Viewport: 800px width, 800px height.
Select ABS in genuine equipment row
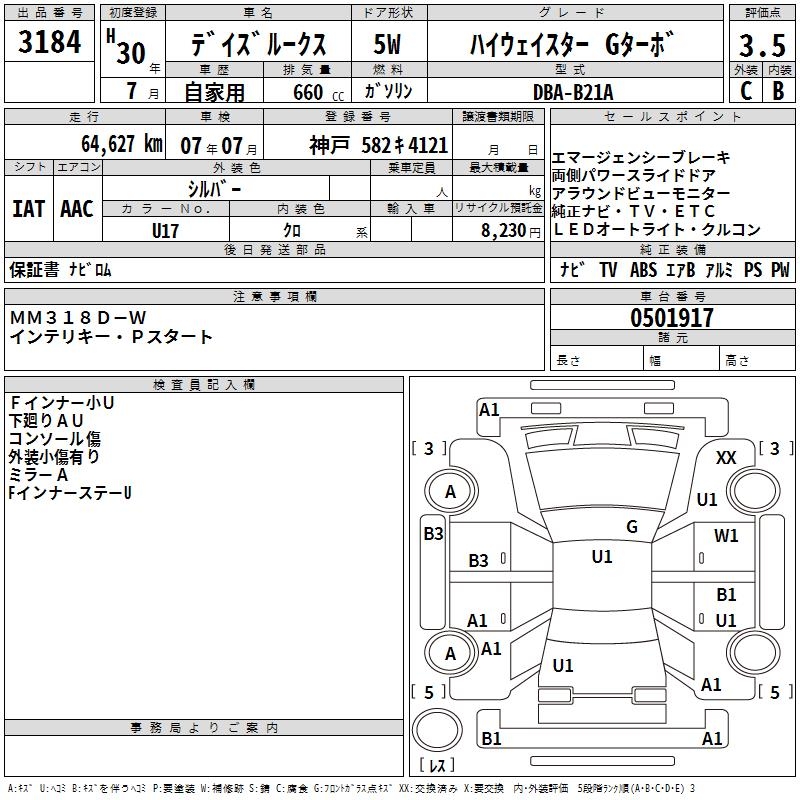point(643,269)
